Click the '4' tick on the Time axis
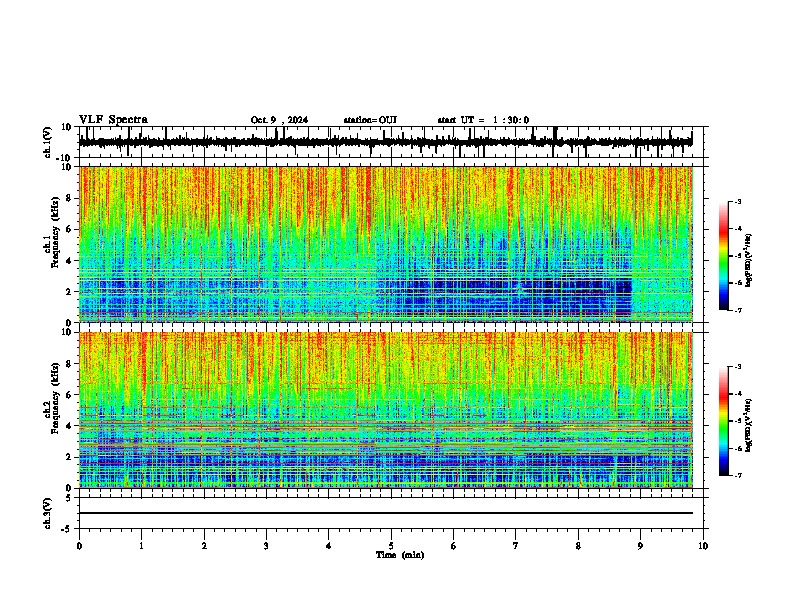Image resolution: width=792 pixels, height=612 pixels. (329, 545)
